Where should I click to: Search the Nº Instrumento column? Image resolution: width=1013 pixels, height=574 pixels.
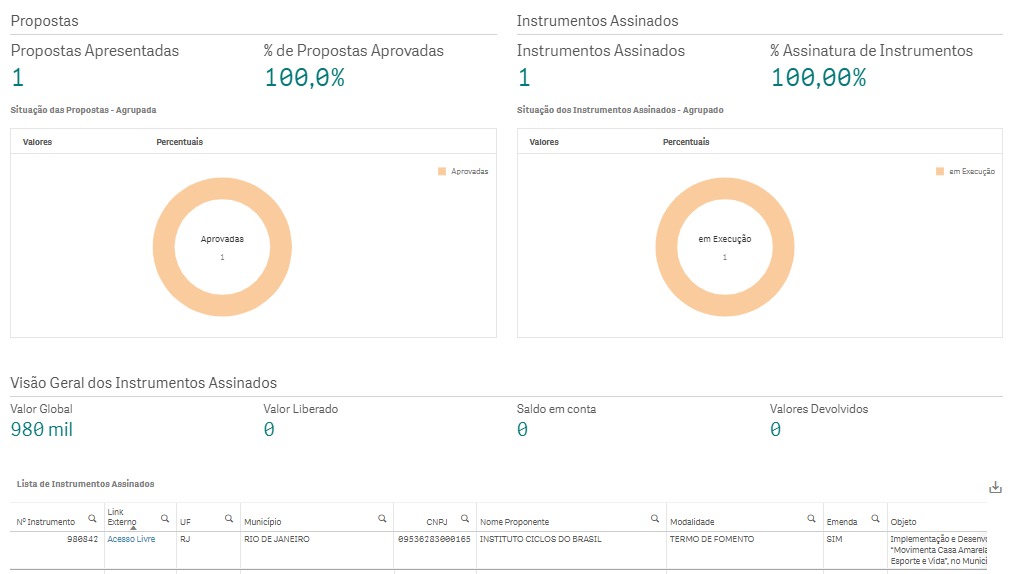click(92, 518)
